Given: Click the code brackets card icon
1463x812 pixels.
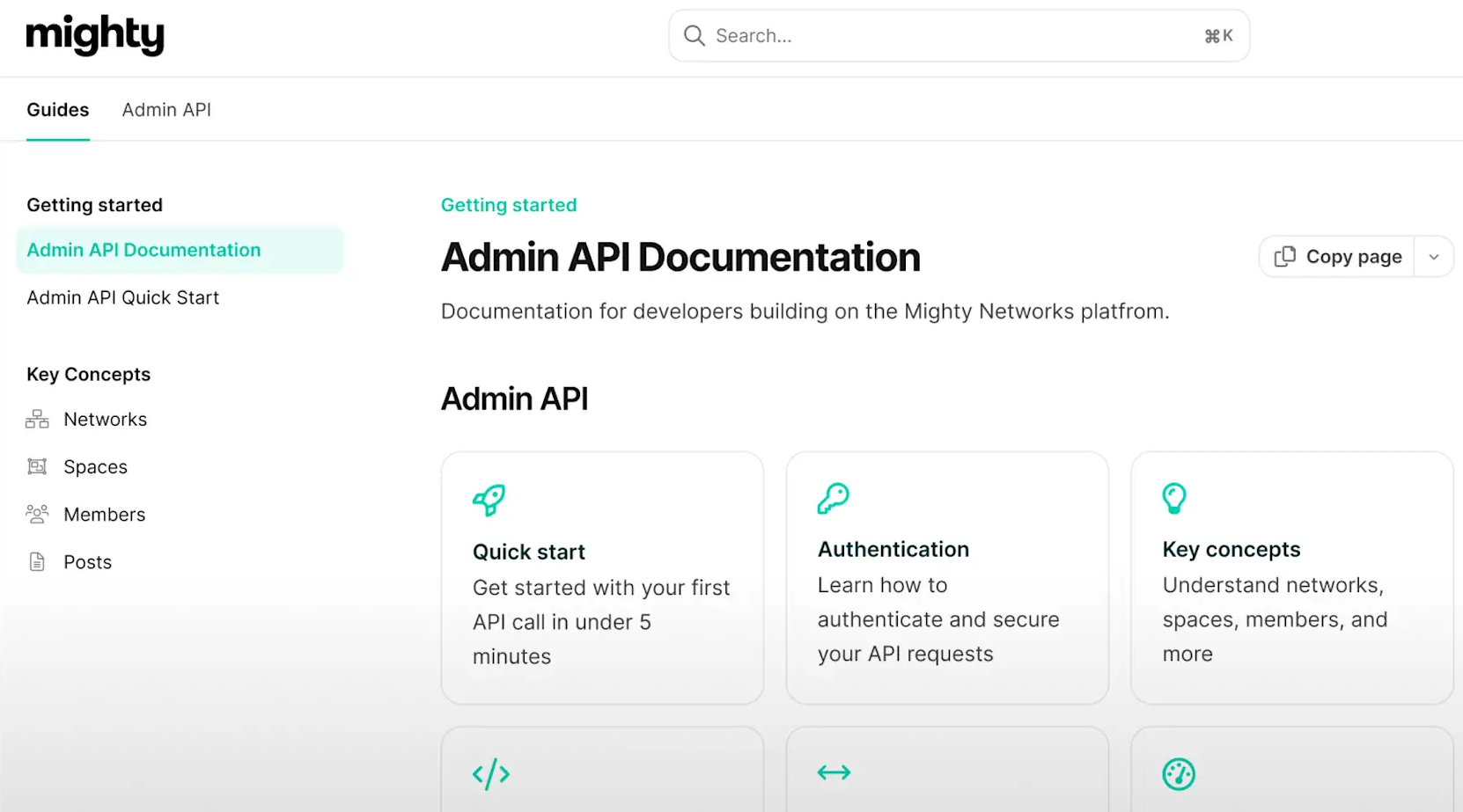Looking at the screenshot, I should 491,774.
